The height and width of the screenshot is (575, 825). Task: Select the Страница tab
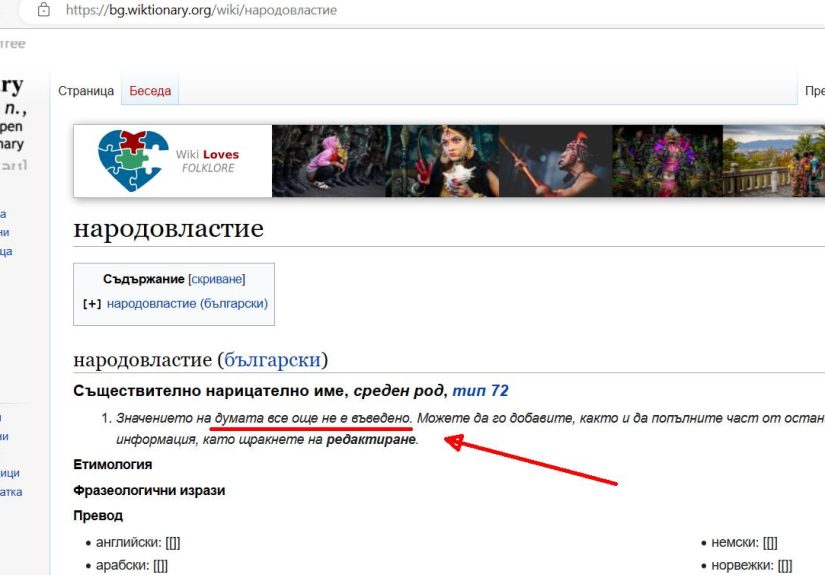86,90
